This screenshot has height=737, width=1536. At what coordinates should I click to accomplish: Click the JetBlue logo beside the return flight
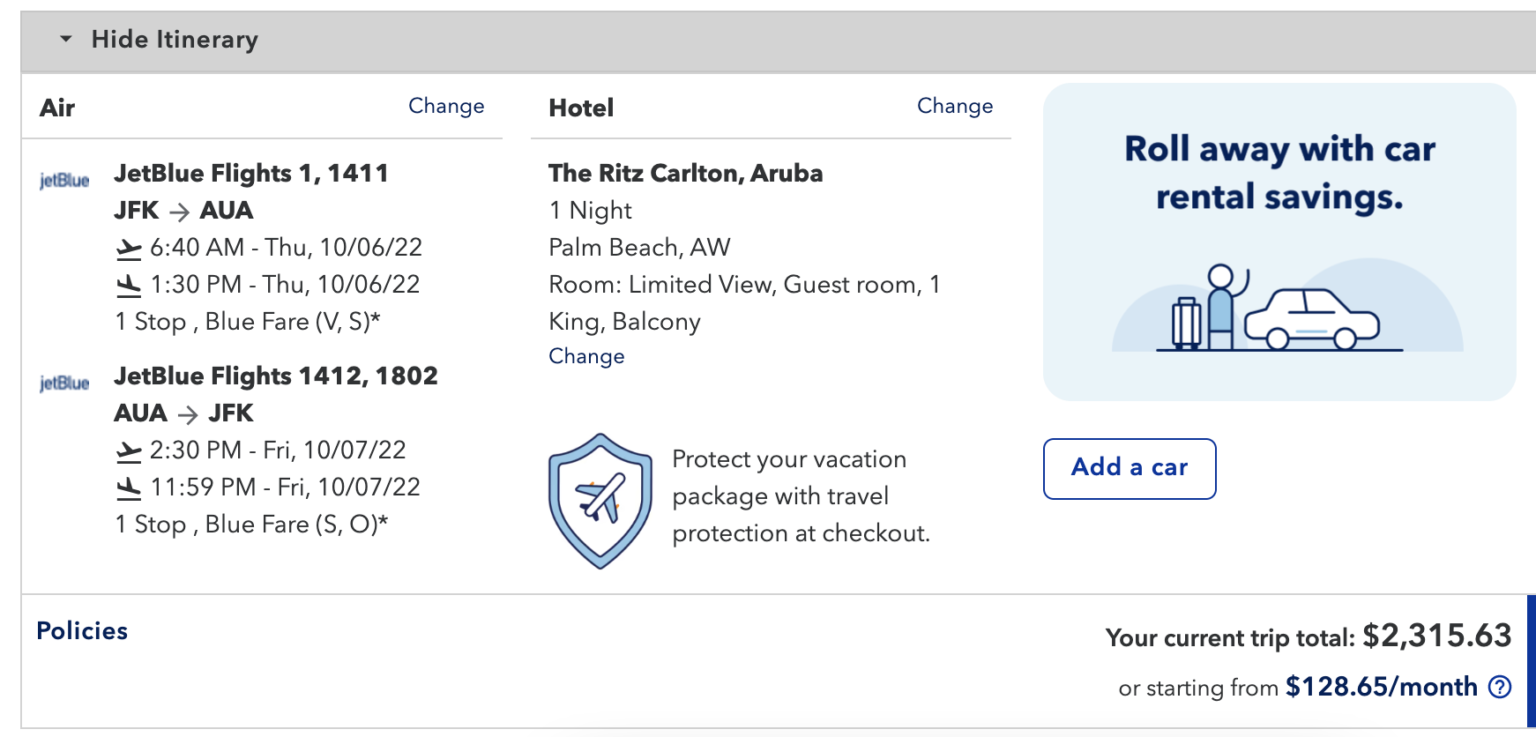(x=63, y=383)
